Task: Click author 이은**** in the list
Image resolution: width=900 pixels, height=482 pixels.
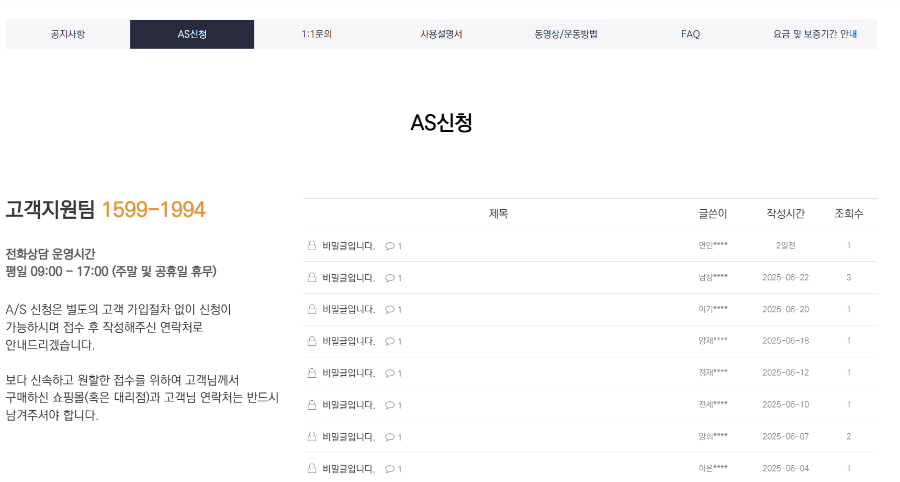Action: (x=712, y=468)
